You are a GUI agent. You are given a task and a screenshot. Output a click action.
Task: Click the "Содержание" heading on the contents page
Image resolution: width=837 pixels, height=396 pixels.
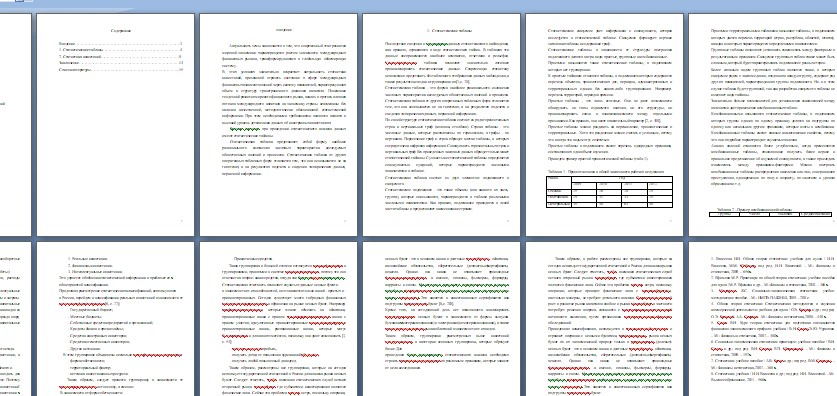pyautogui.click(x=121, y=31)
